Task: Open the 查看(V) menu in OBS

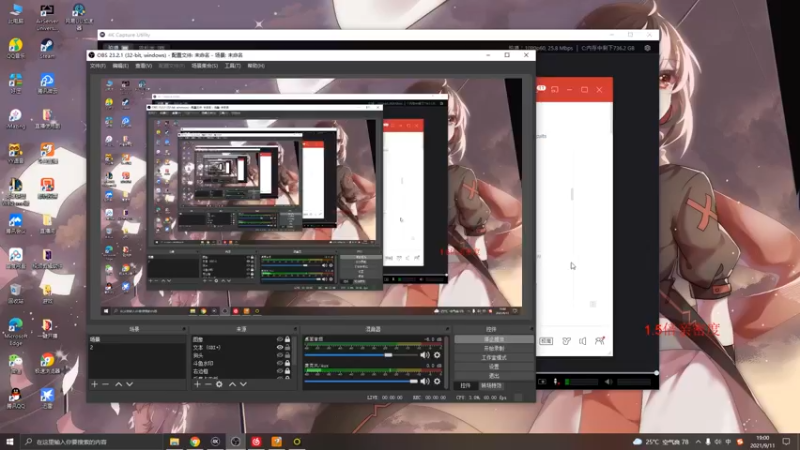Action: pyautogui.click(x=143, y=66)
